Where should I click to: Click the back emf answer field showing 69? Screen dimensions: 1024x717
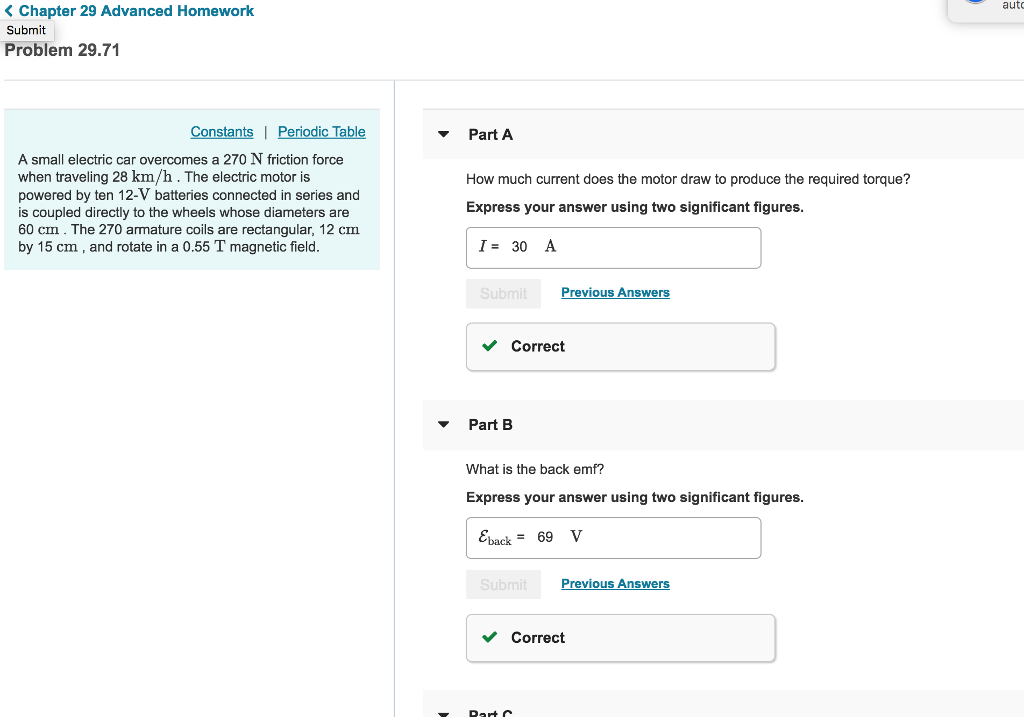613,537
